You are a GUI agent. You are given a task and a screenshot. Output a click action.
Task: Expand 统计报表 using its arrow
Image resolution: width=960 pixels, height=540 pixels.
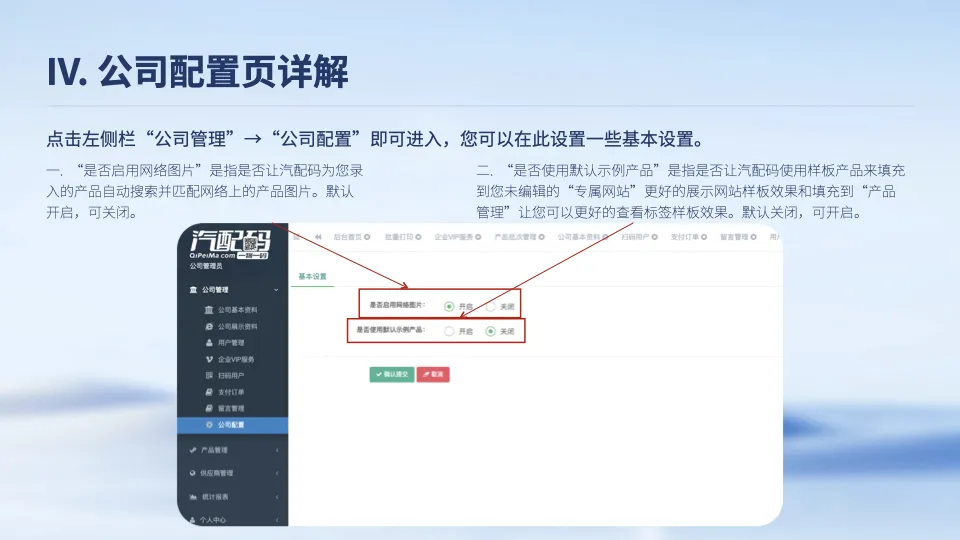point(277,497)
